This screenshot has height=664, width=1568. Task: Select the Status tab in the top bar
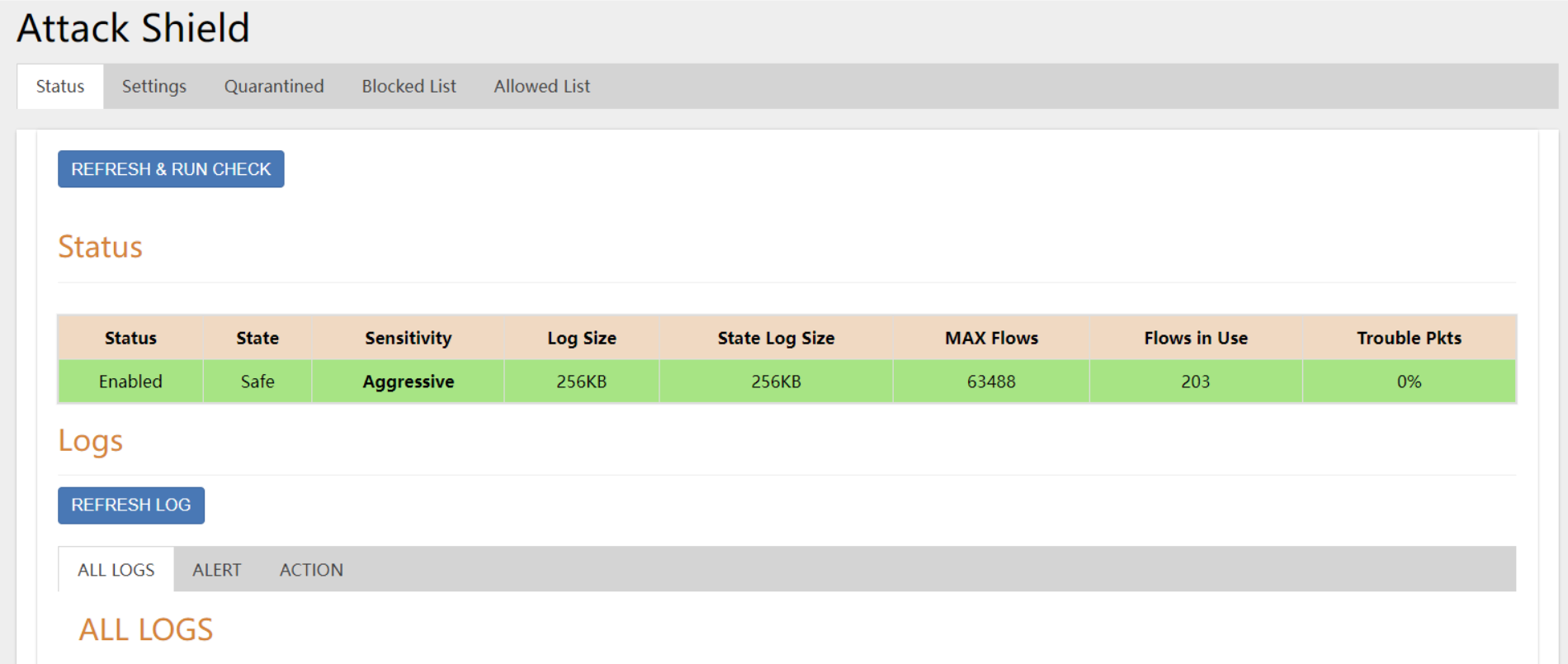coord(60,86)
